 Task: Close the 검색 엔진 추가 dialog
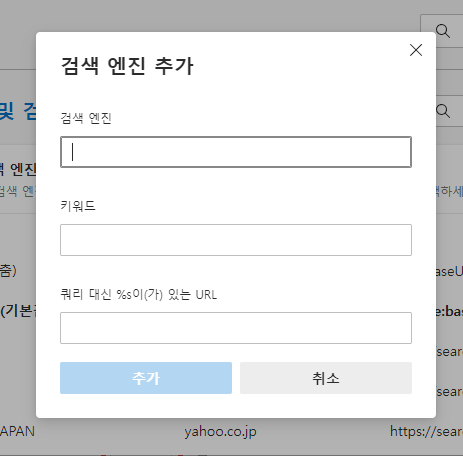point(416,50)
